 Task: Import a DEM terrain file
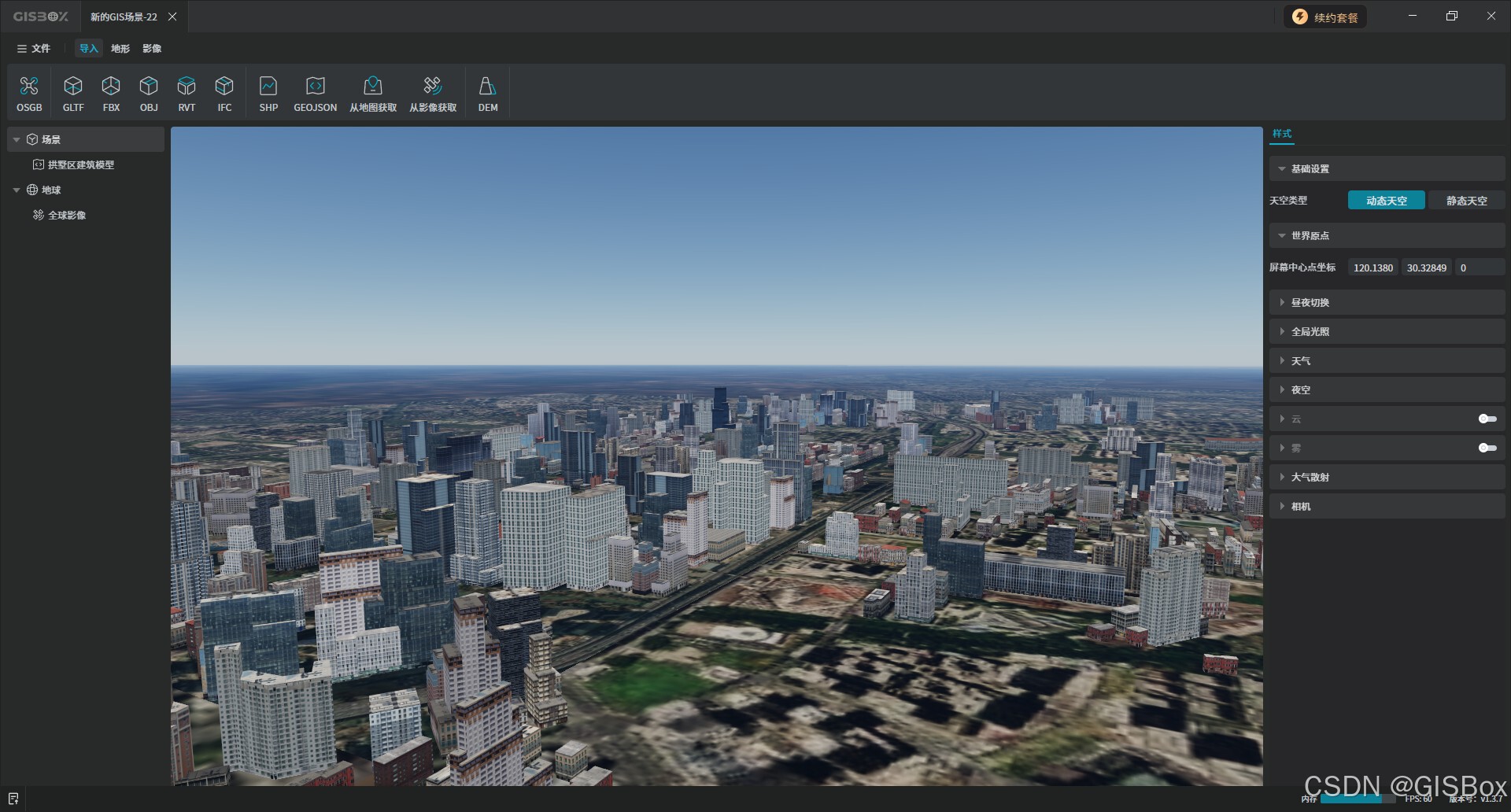click(488, 94)
